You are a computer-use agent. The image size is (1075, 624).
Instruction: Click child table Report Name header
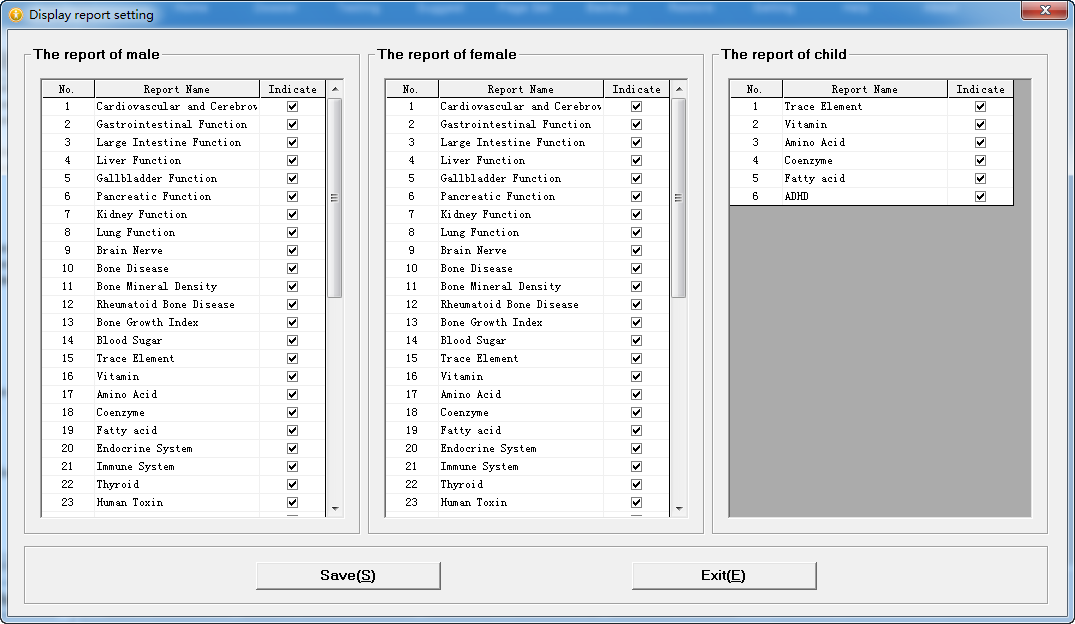click(865, 89)
